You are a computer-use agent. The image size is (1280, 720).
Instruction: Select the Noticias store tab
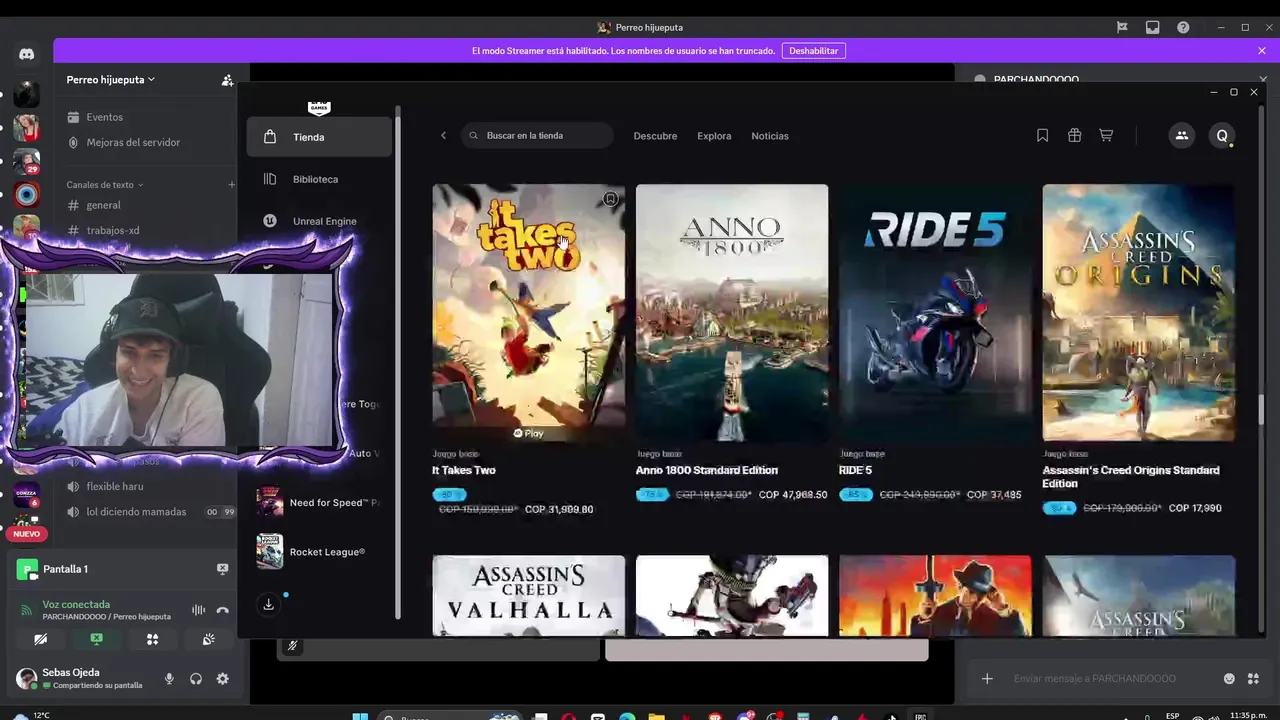click(x=770, y=136)
